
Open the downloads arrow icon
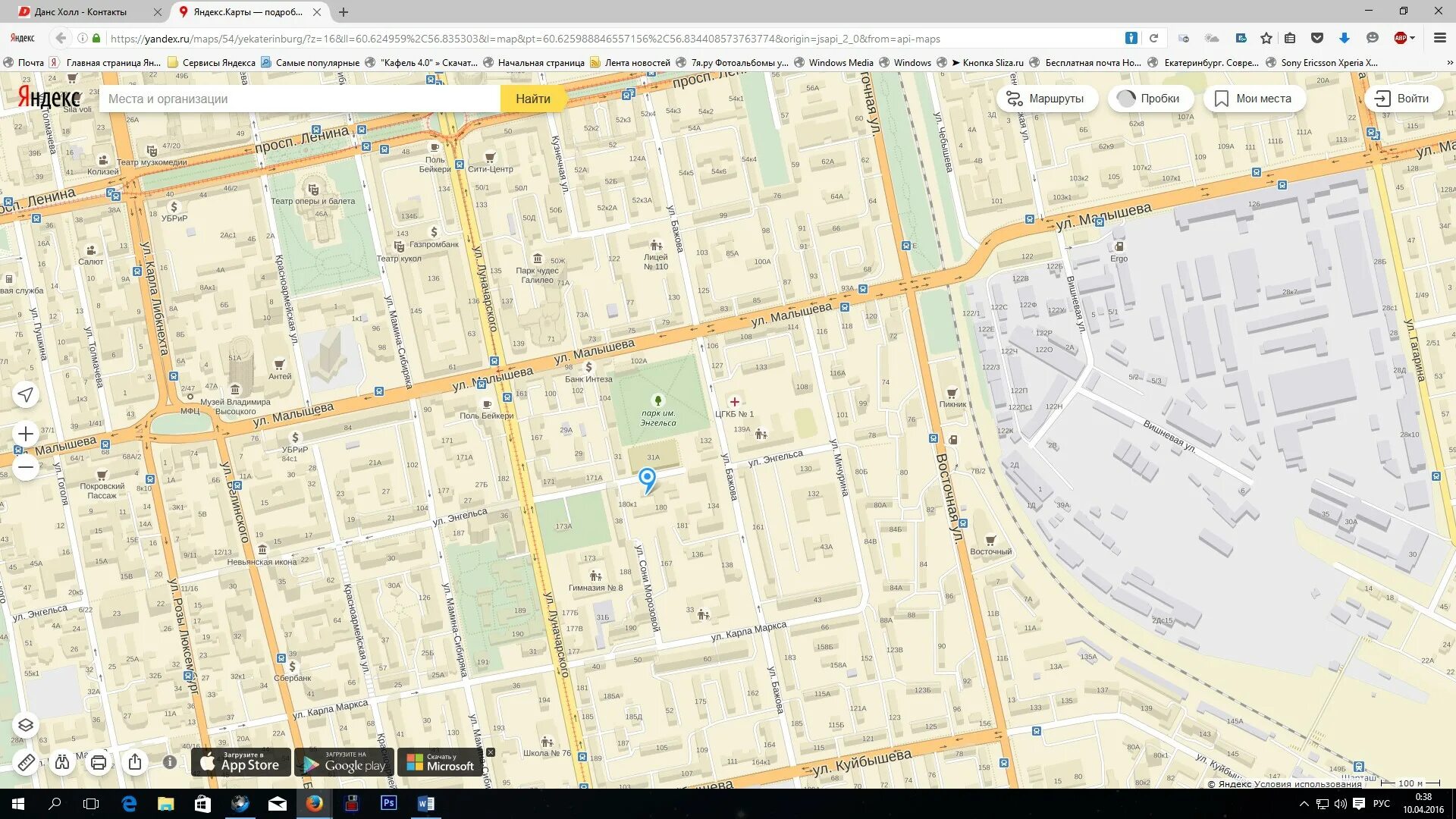coord(1345,38)
